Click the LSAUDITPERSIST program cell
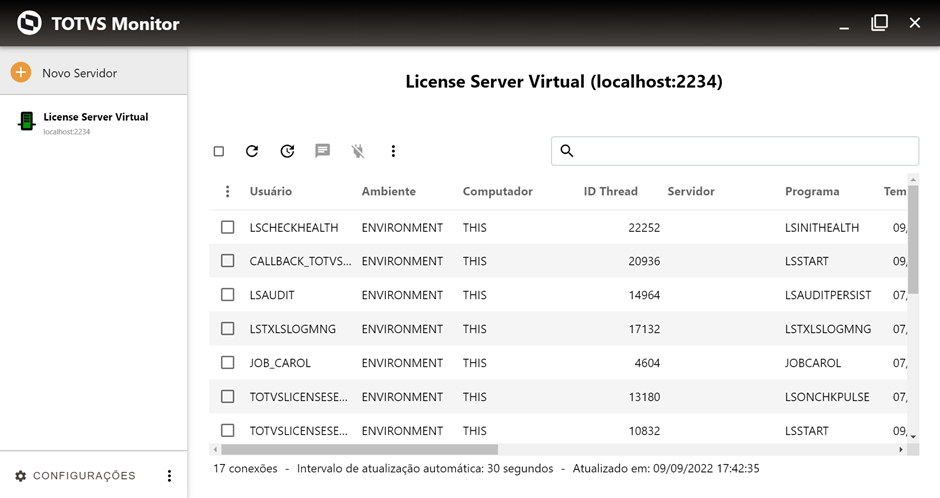 [828, 295]
